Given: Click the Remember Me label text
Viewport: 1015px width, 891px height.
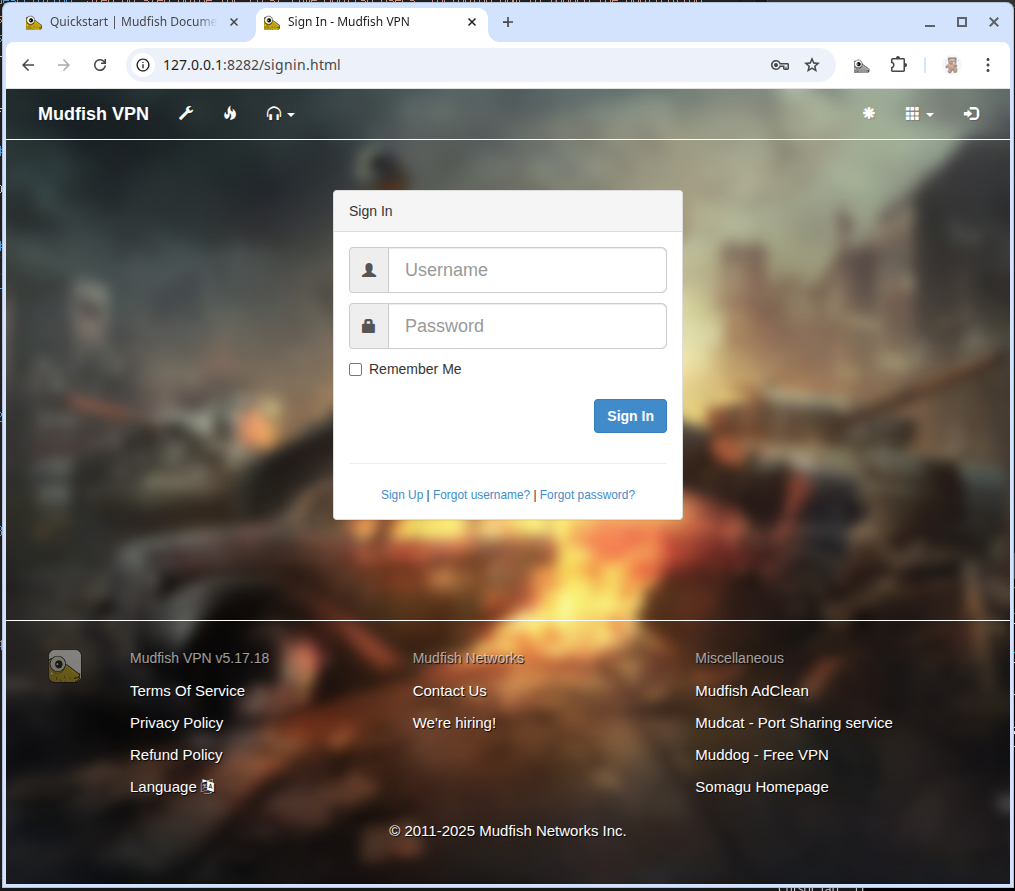Looking at the screenshot, I should (x=415, y=369).
